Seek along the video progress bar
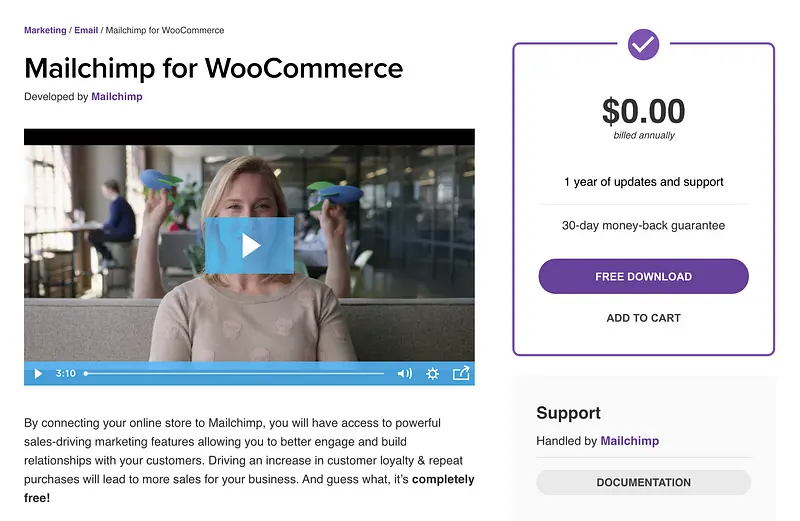This screenshot has height=521, width=800. point(234,374)
